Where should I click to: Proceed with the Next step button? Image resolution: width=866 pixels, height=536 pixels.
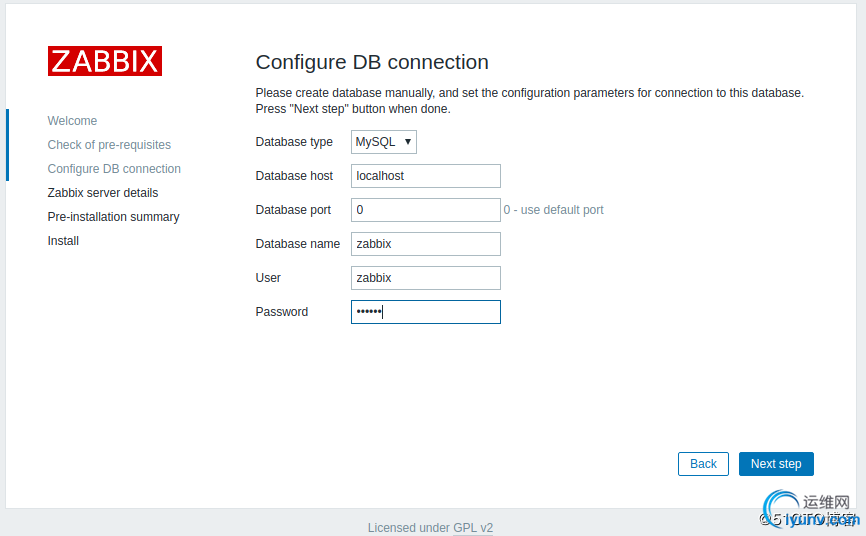776,464
